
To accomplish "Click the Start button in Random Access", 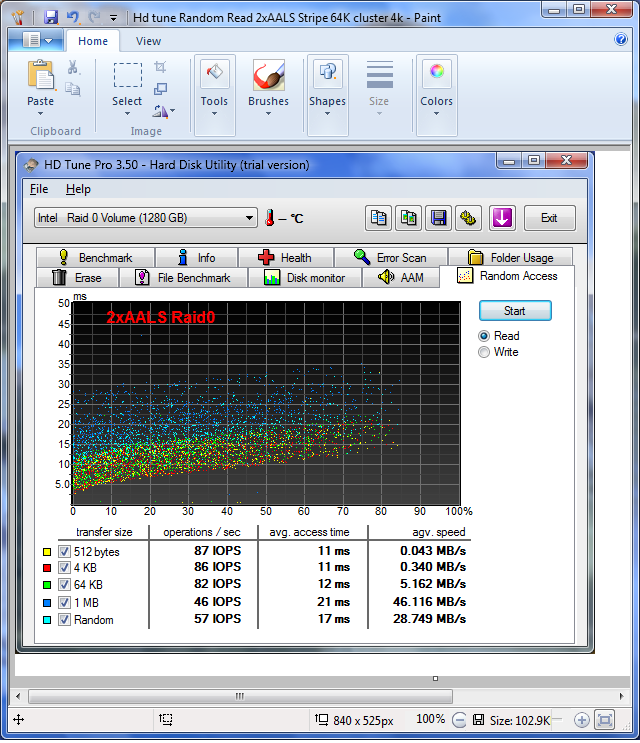I will (x=515, y=311).
